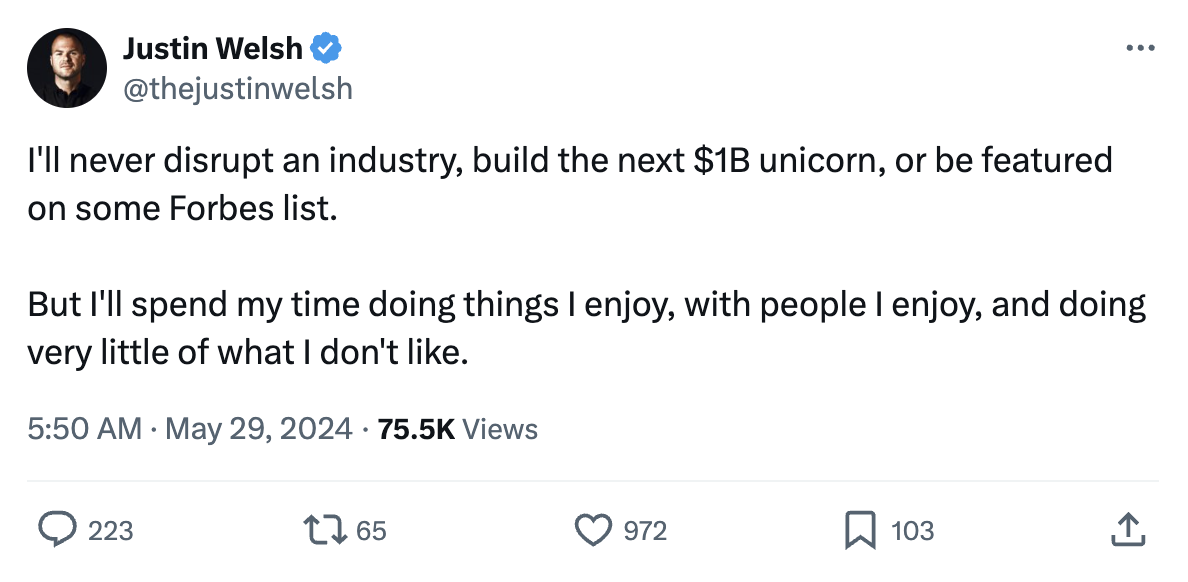Screen dimensions: 1188x582
Task: Open Justin Welsh's profile picture
Action: (67, 67)
